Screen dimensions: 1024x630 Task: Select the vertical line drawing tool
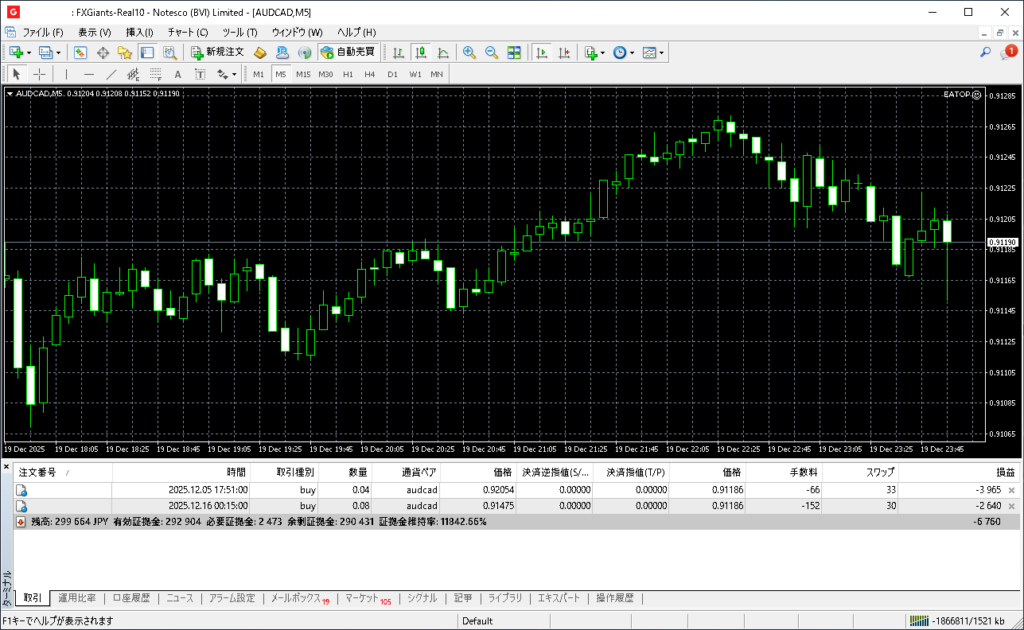pyautogui.click(x=66, y=74)
